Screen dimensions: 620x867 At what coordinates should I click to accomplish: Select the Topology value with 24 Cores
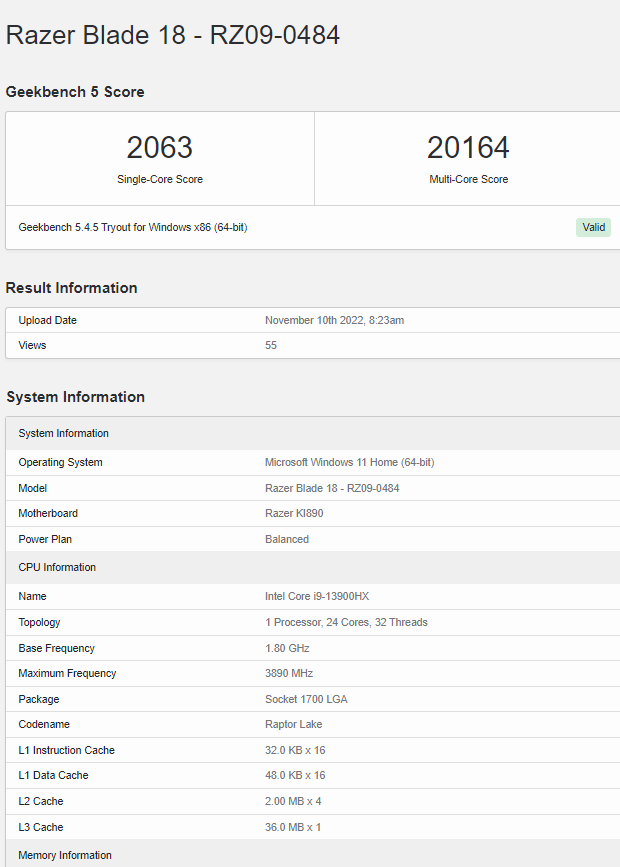pyautogui.click(x=346, y=622)
